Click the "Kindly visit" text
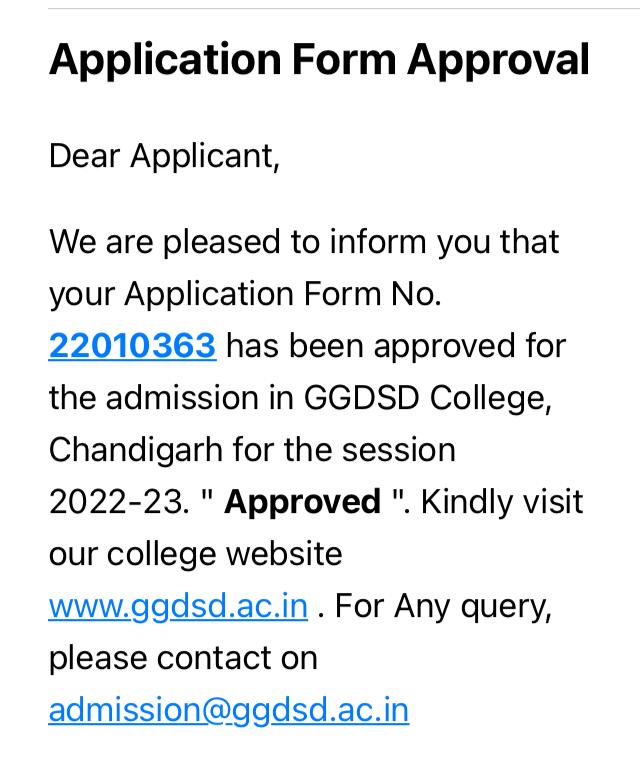Screen dimensions: 640x766 pos(502,502)
